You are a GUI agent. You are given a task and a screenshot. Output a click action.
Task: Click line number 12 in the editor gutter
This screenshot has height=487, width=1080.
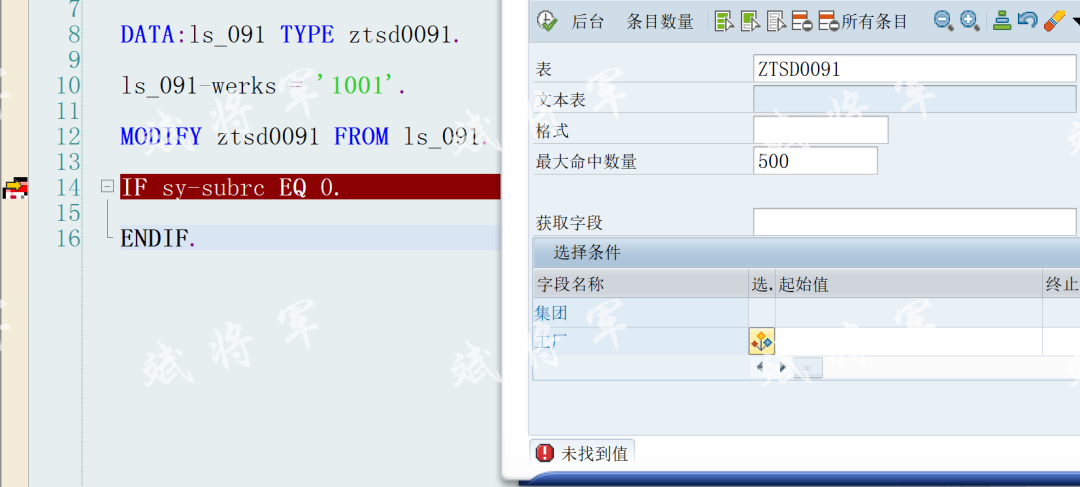click(x=68, y=136)
